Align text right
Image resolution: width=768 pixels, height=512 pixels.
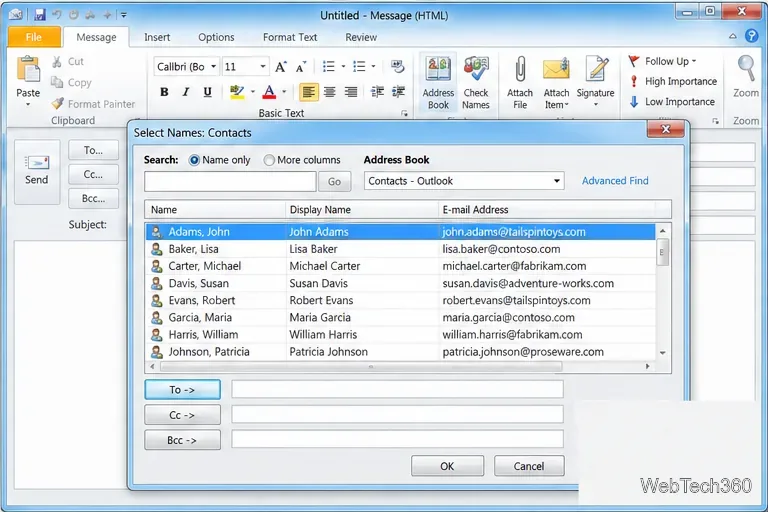(x=351, y=92)
